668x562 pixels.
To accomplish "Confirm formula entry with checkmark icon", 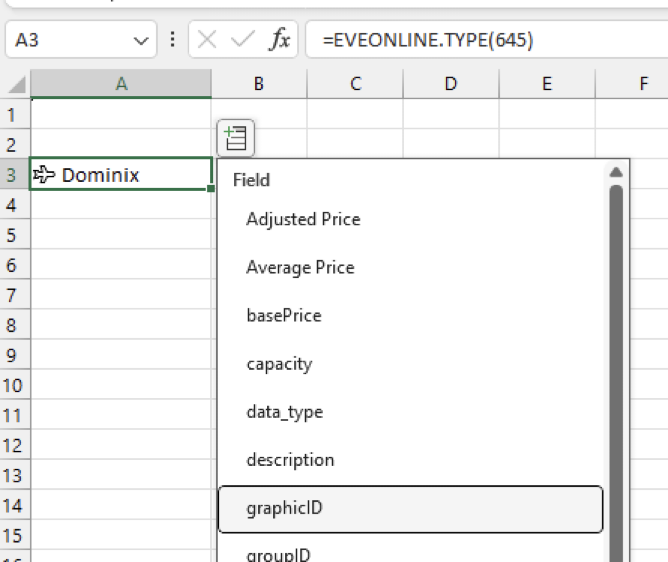I will coord(242,40).
